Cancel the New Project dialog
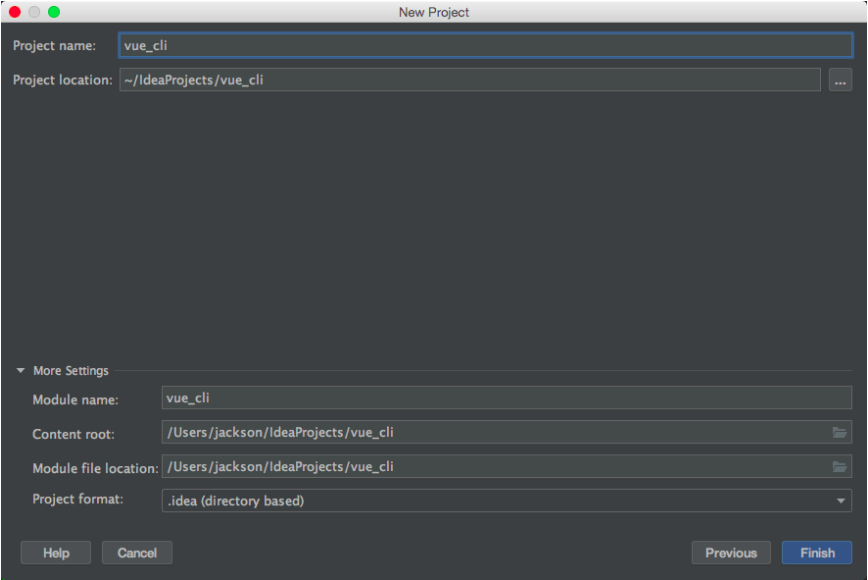 click(137, 553)
